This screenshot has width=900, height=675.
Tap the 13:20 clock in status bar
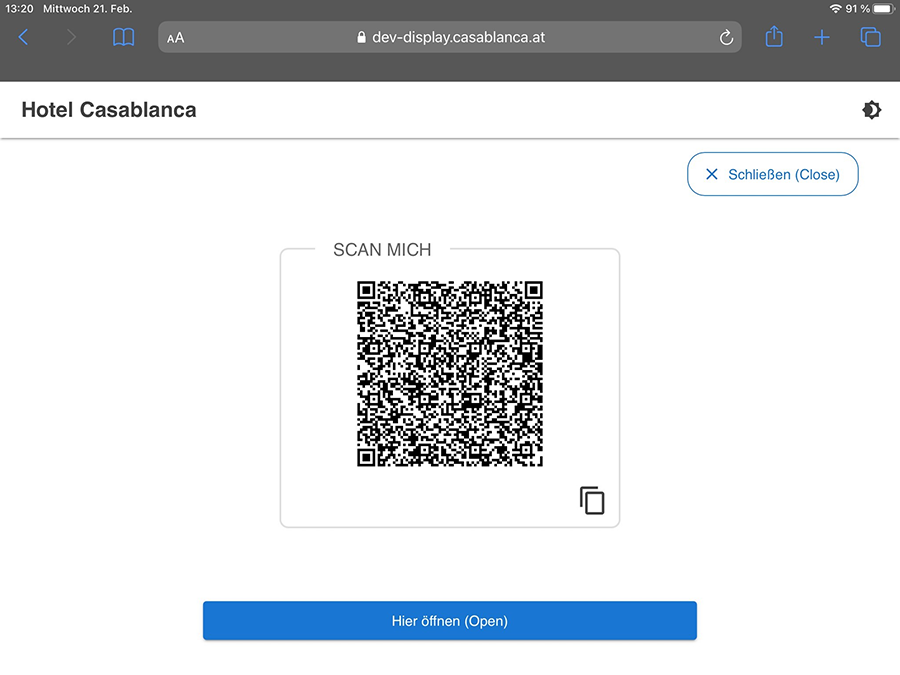coord(20,8)
